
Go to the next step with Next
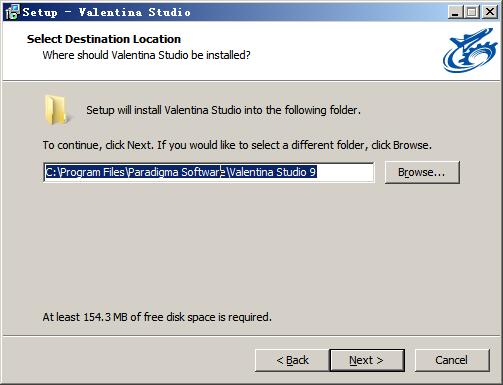pyautogui.click(x=367, y=360)
